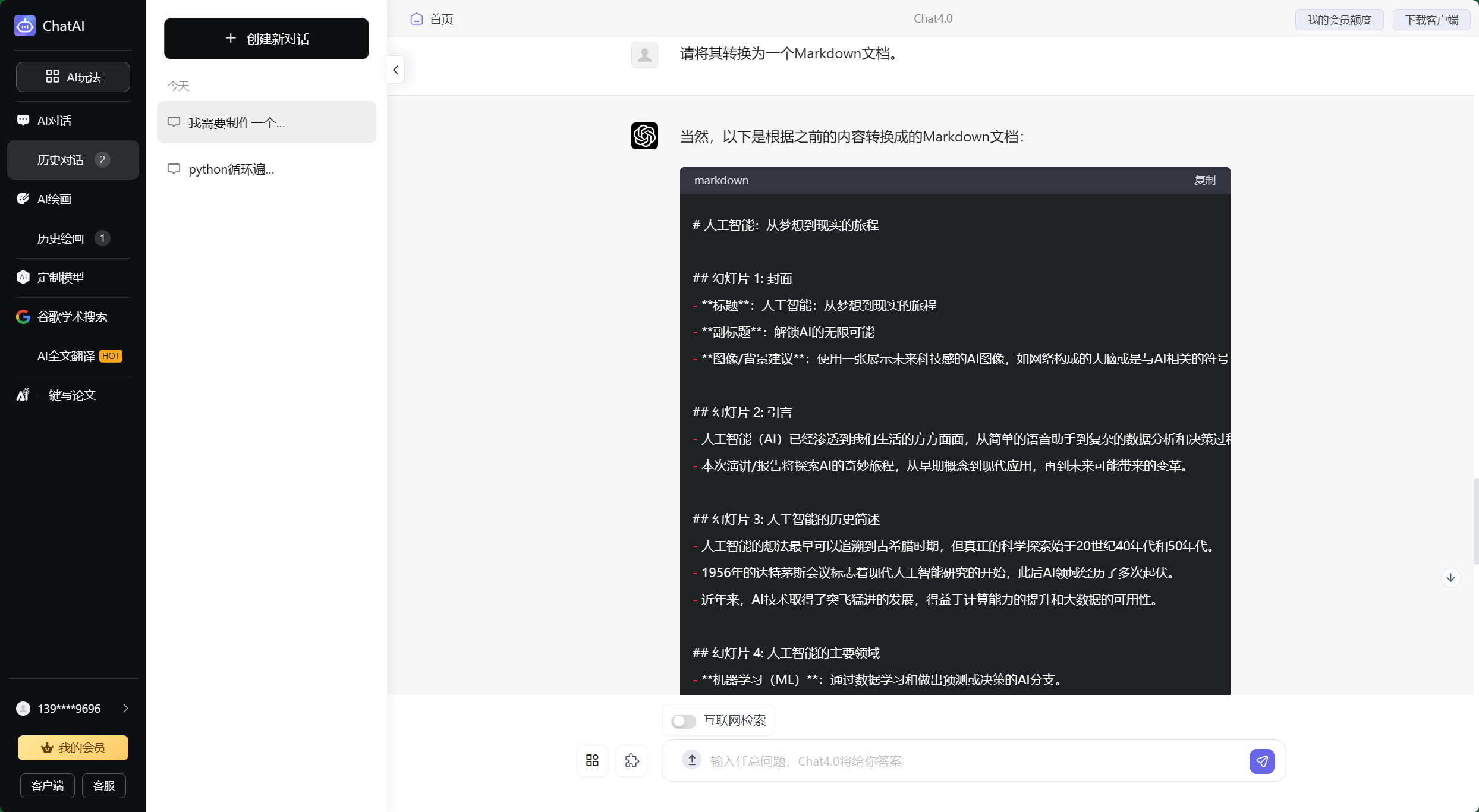
Task: Select the AI绘画 painting icon in sidebar
Action: [23, 199]
